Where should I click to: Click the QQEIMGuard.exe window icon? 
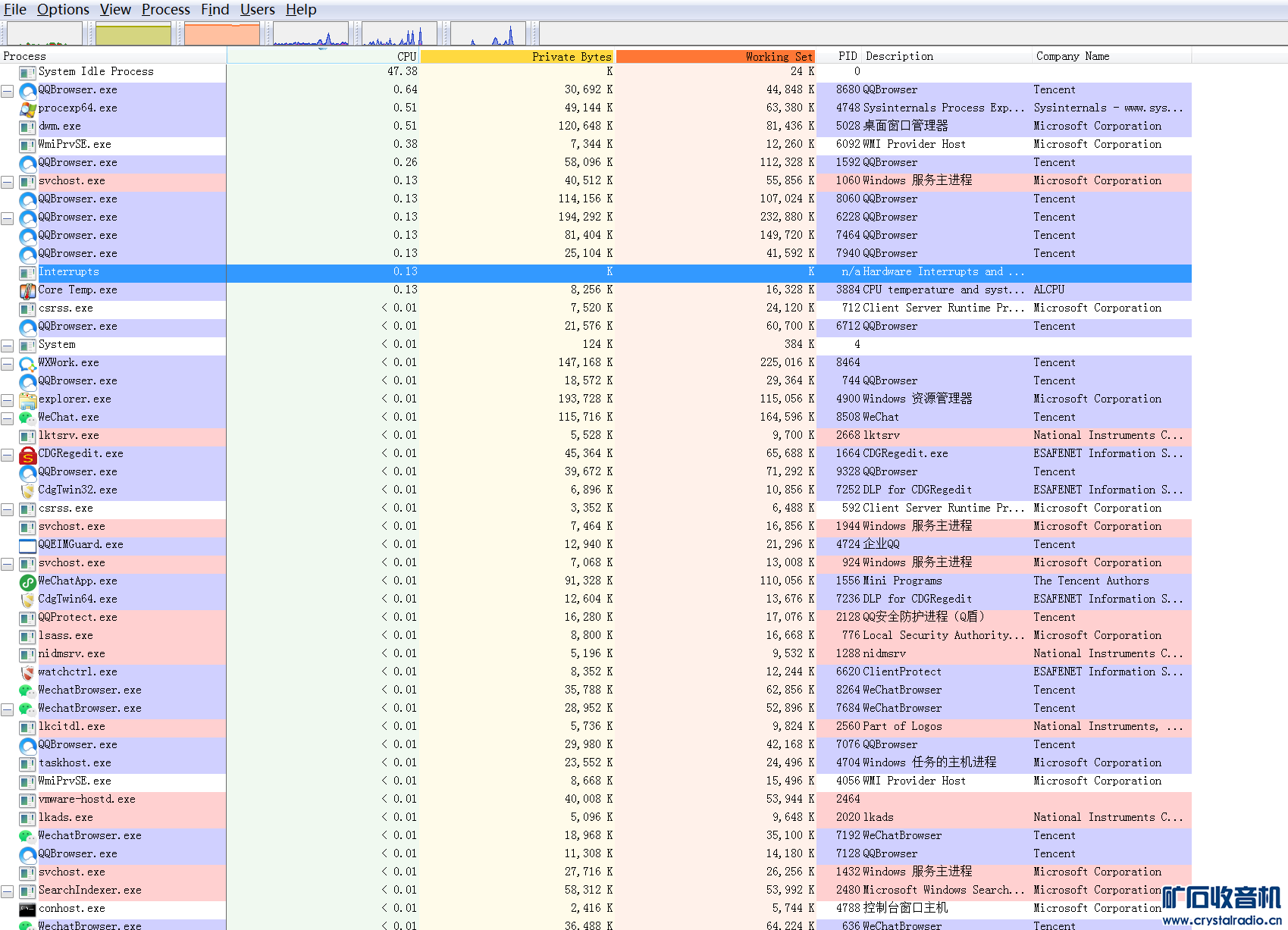[x=27, y=545]
